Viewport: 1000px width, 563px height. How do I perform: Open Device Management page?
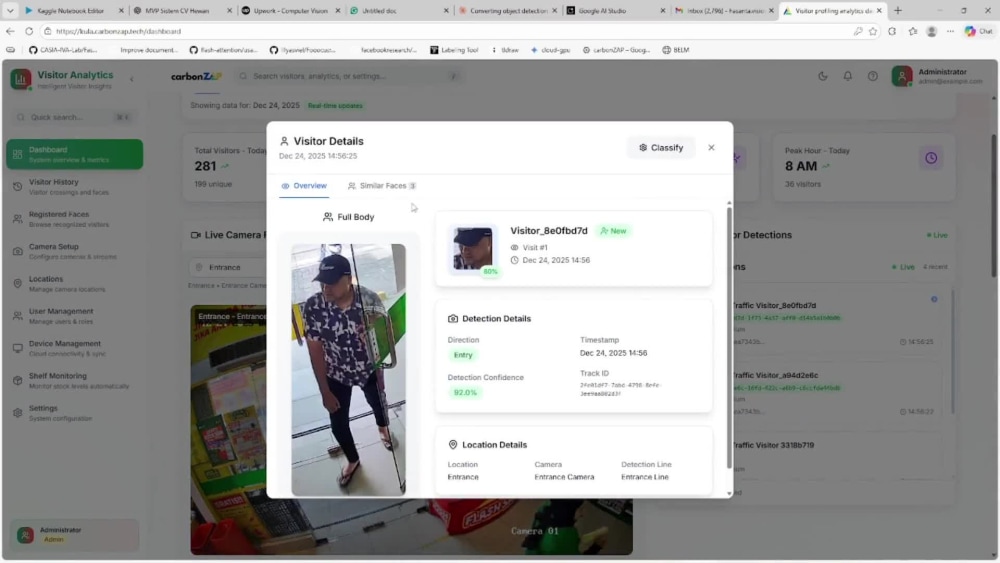pos(75,348)
